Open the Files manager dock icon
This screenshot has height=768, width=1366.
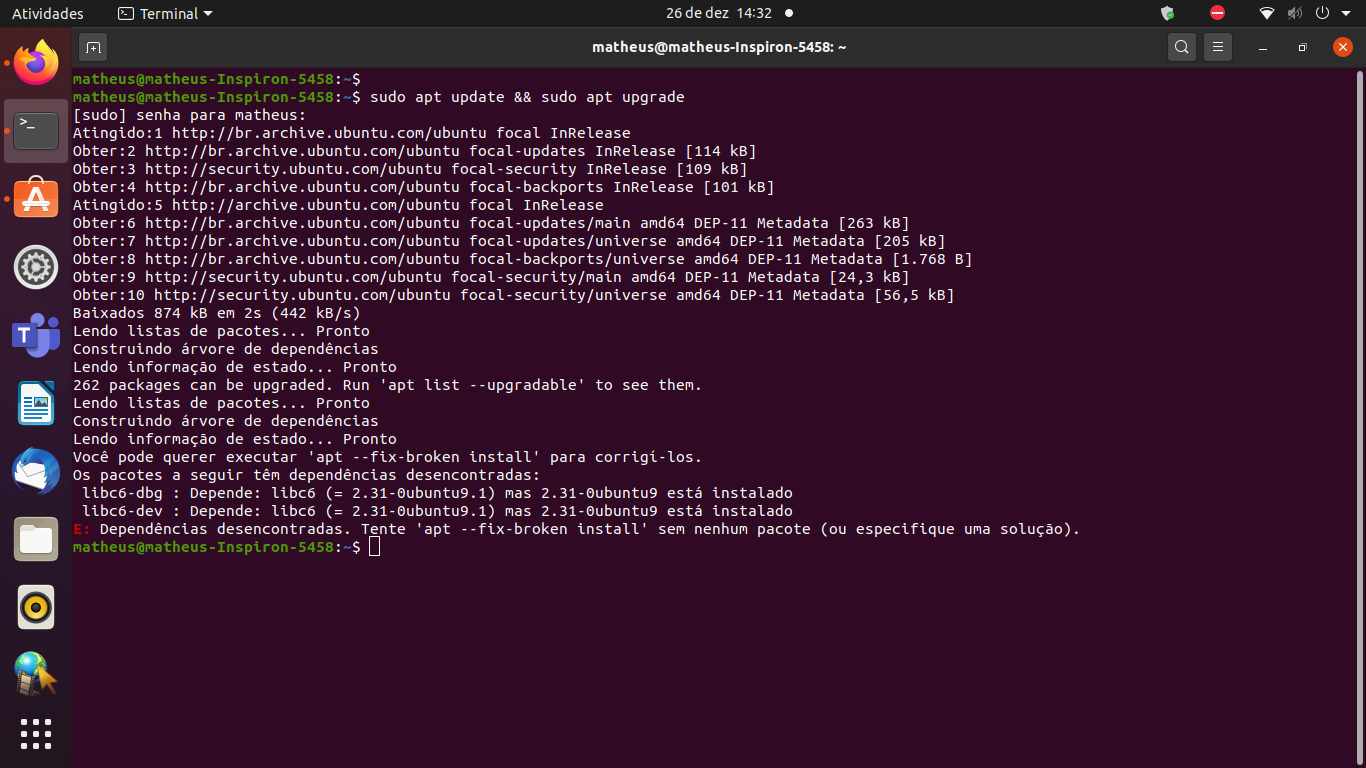coord(36,539)
